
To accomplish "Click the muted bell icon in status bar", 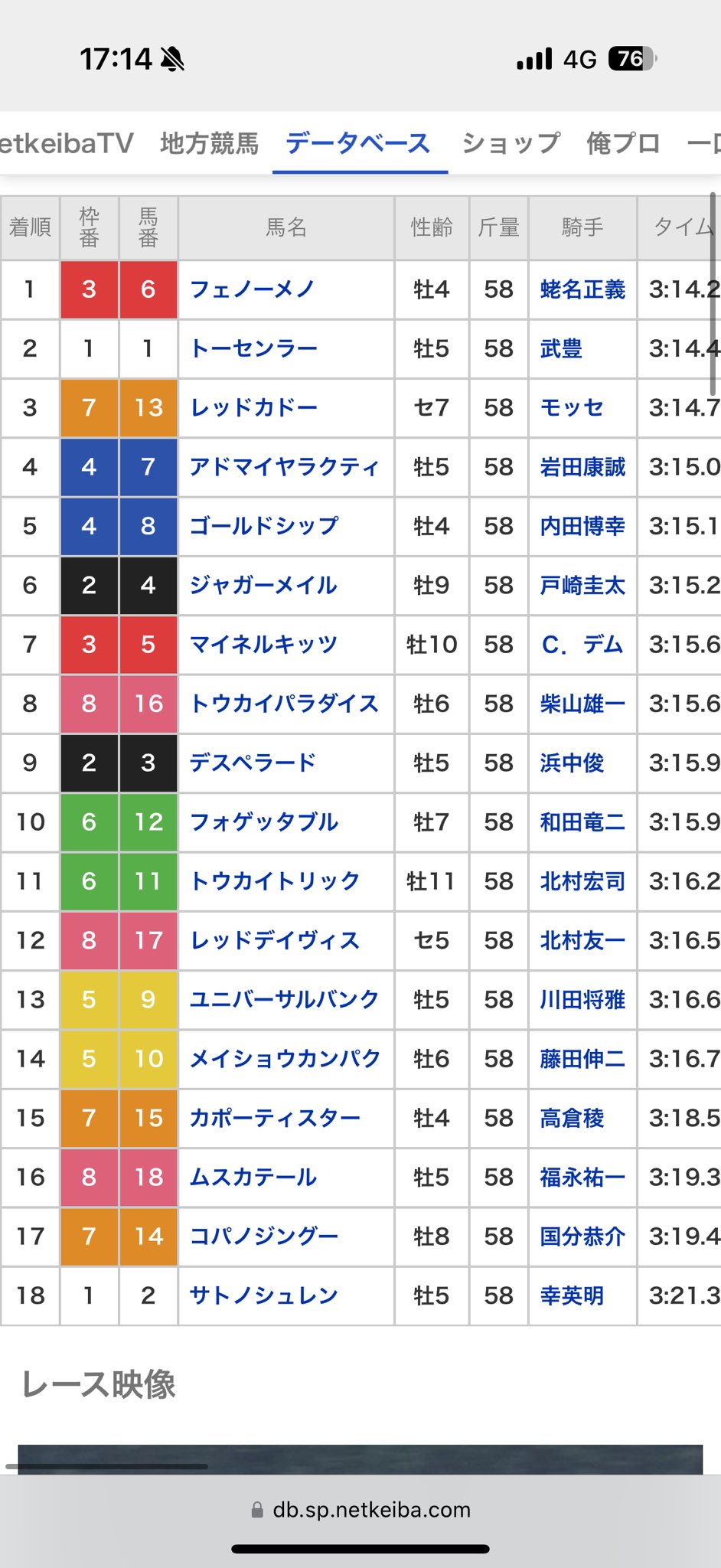I will pos(173,59).
